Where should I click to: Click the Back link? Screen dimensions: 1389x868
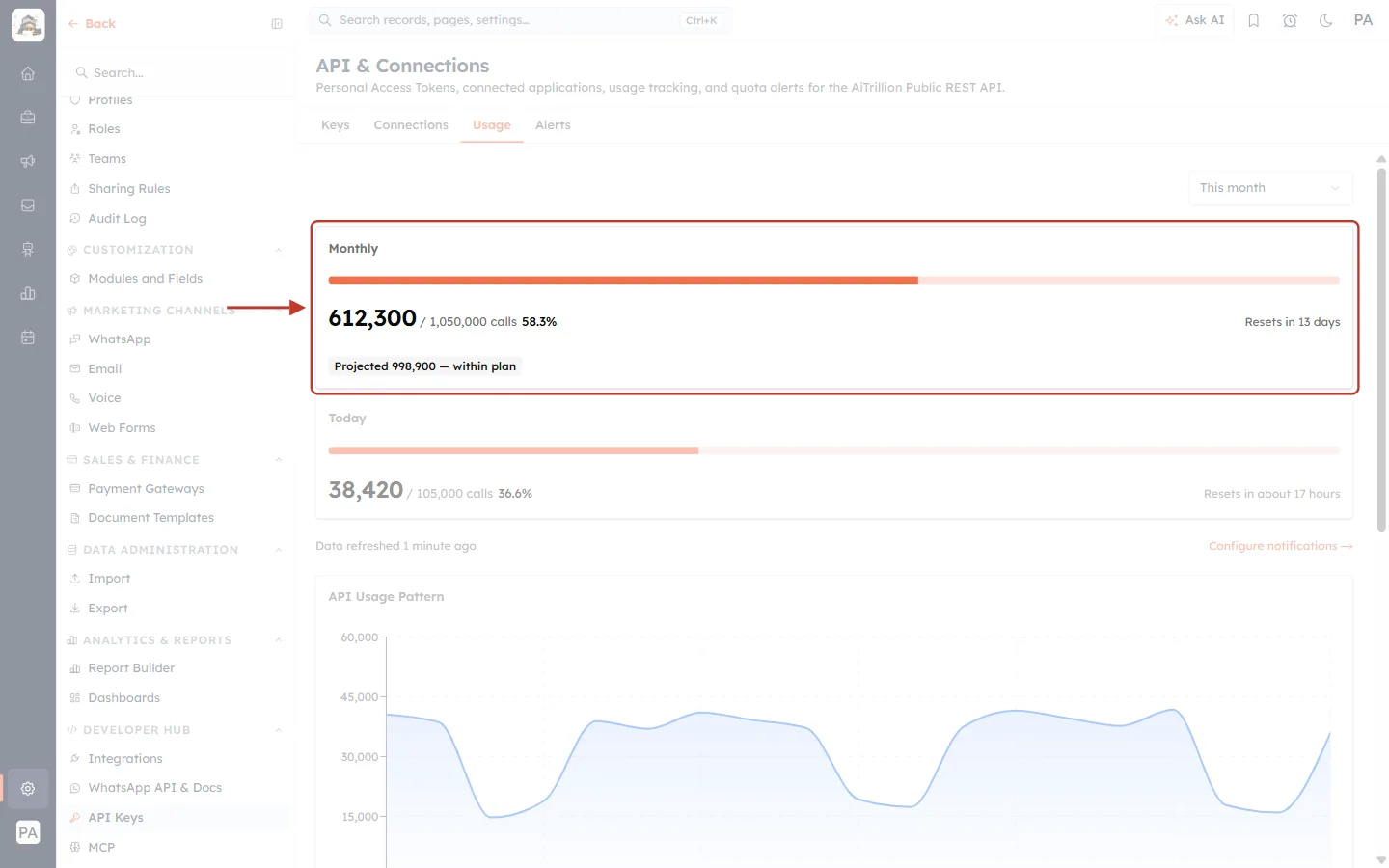pos(92,24)
